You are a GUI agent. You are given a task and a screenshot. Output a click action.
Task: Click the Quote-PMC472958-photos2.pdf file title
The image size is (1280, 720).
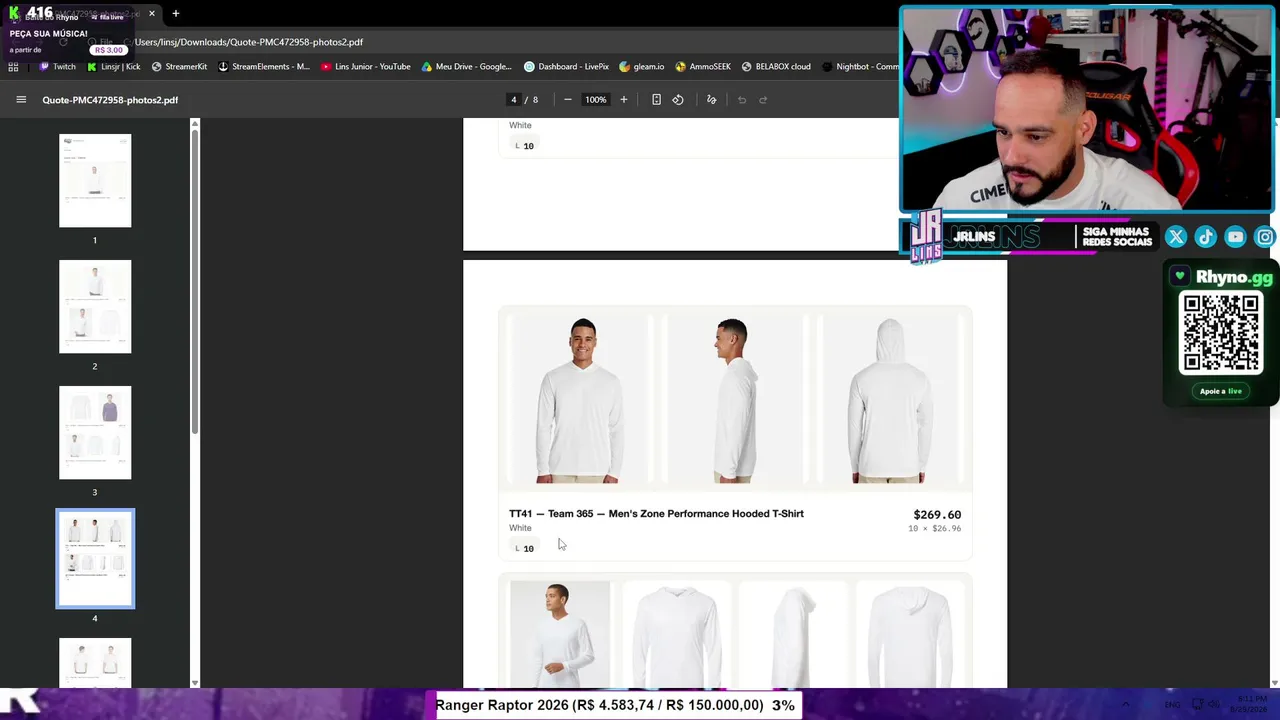coord(110,100)
